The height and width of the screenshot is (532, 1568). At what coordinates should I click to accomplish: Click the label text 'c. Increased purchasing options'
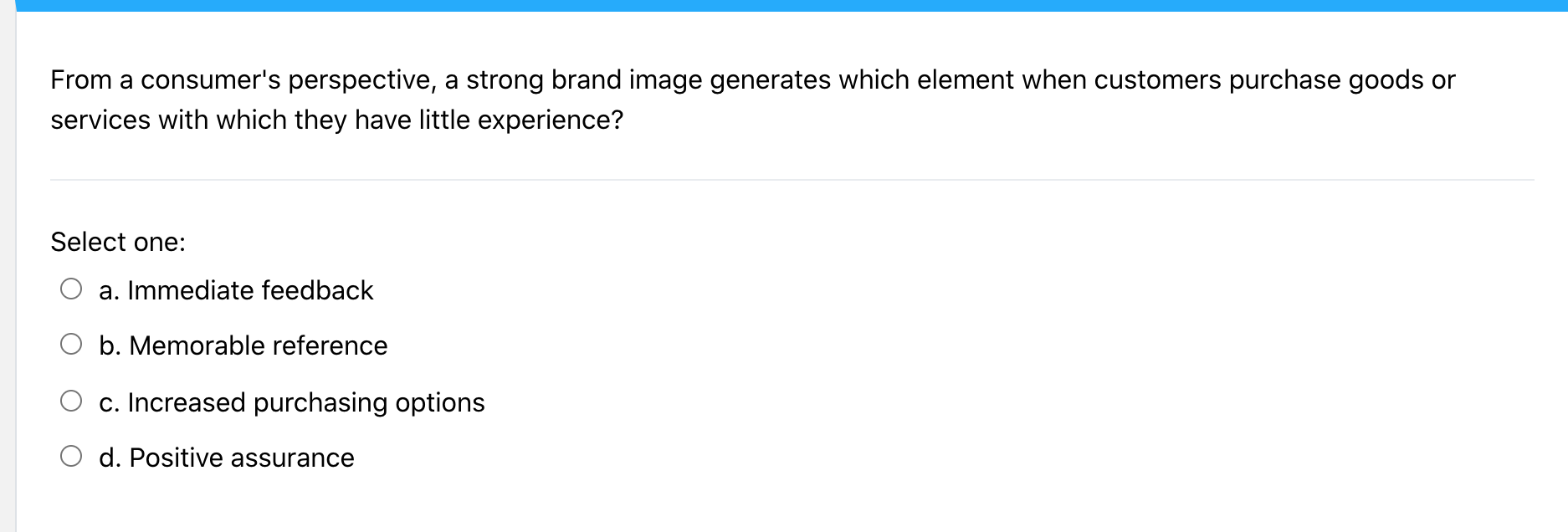pyautogui.click(x=292, y=402)
